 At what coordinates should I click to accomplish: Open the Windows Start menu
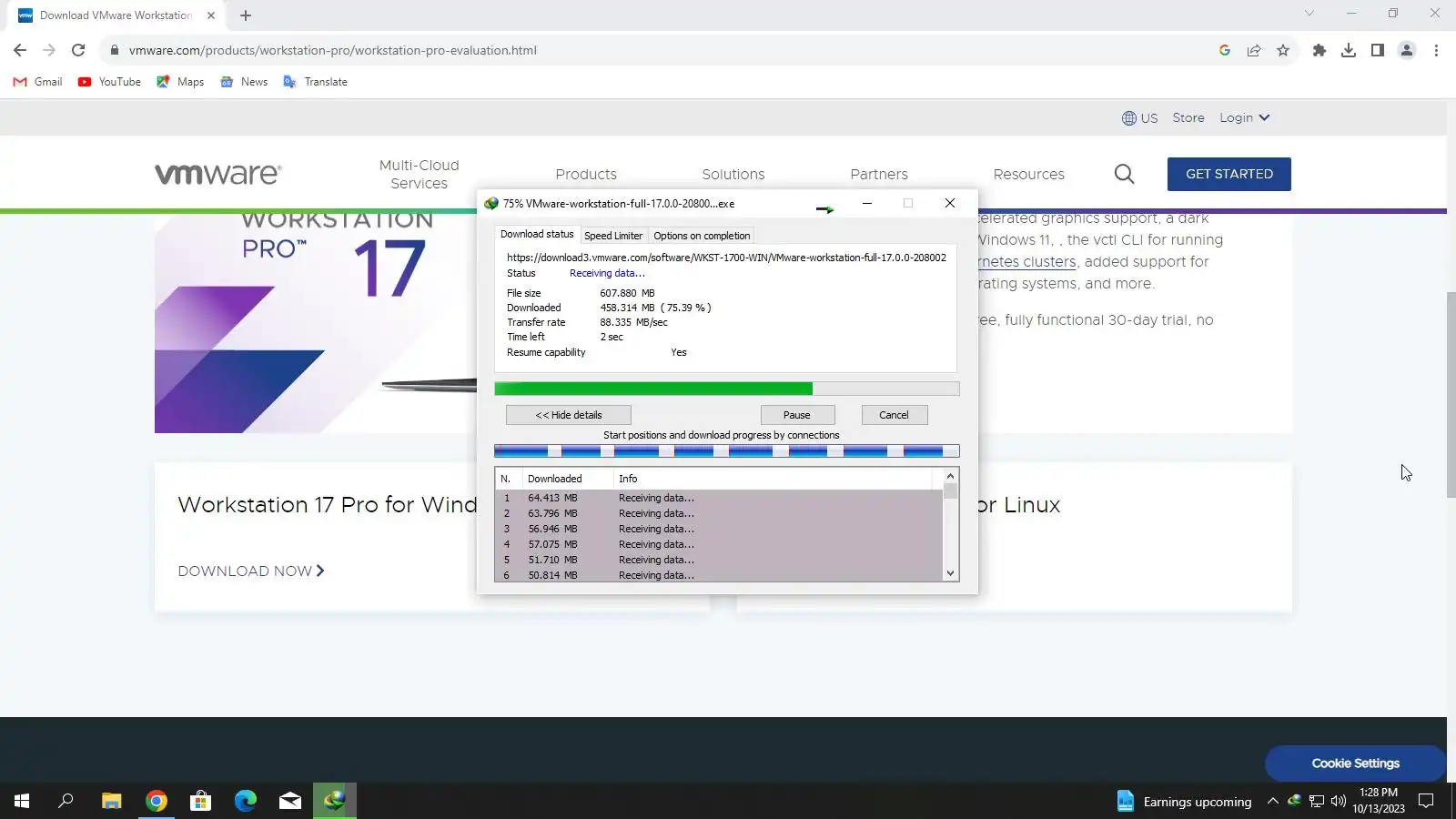[22, 801]
